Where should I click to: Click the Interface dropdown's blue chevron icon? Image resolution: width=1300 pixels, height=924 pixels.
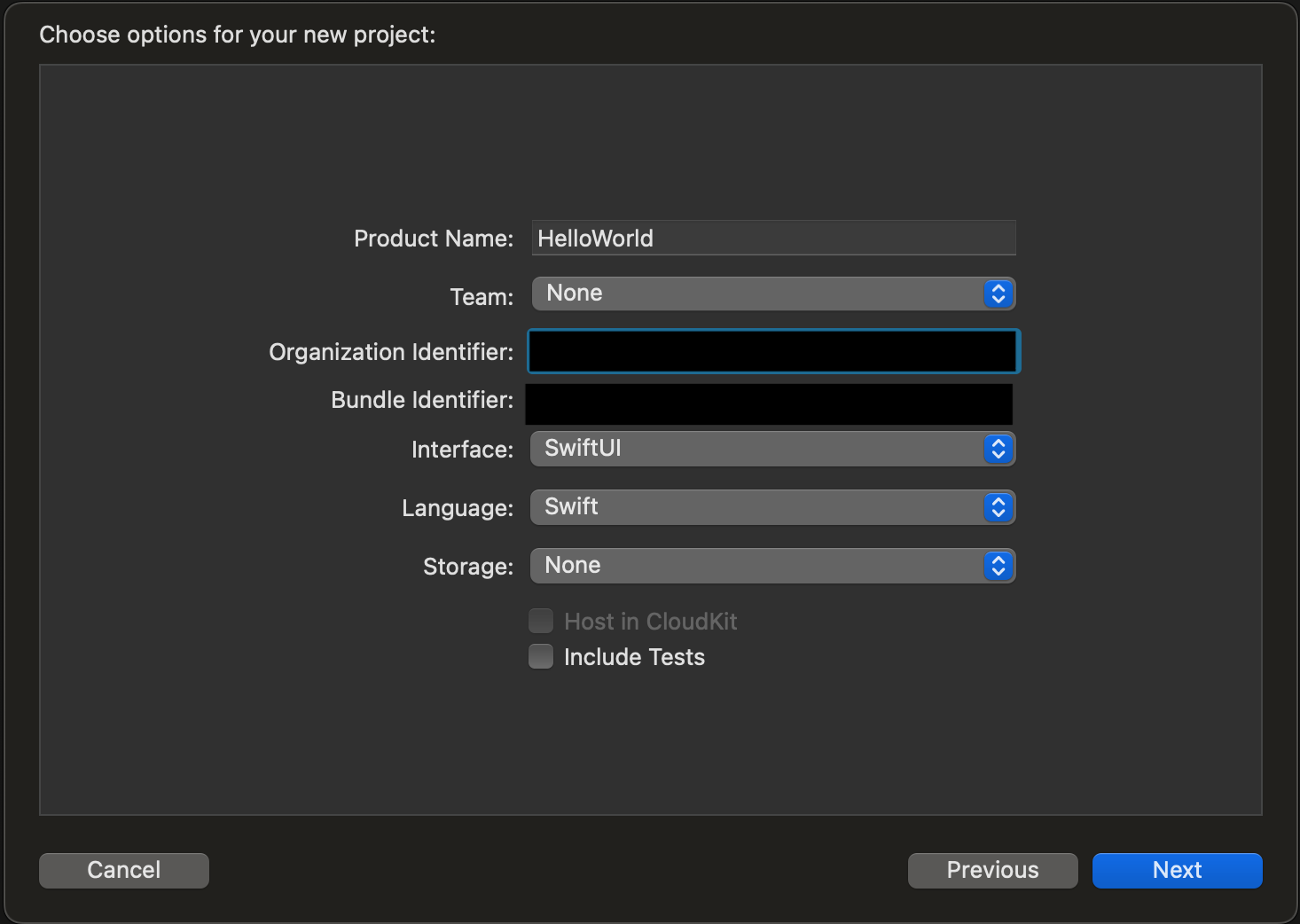pos(998,450)
